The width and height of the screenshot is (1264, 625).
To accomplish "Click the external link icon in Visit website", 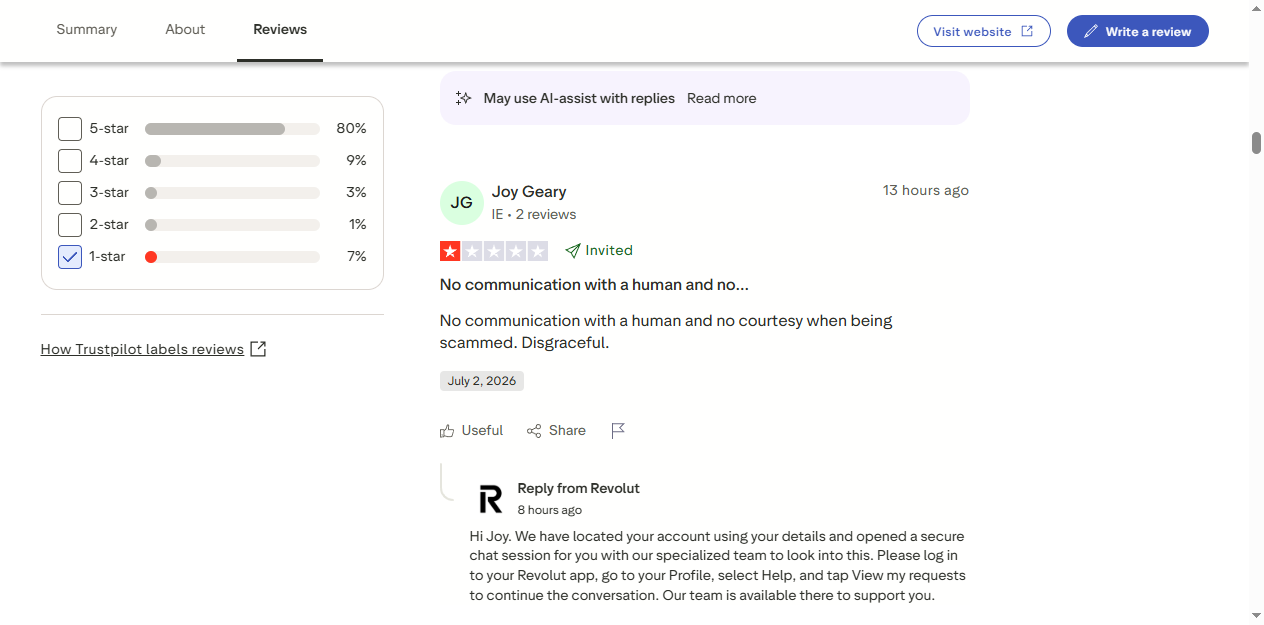I will pyautogui.click(x=1027, y=31).
